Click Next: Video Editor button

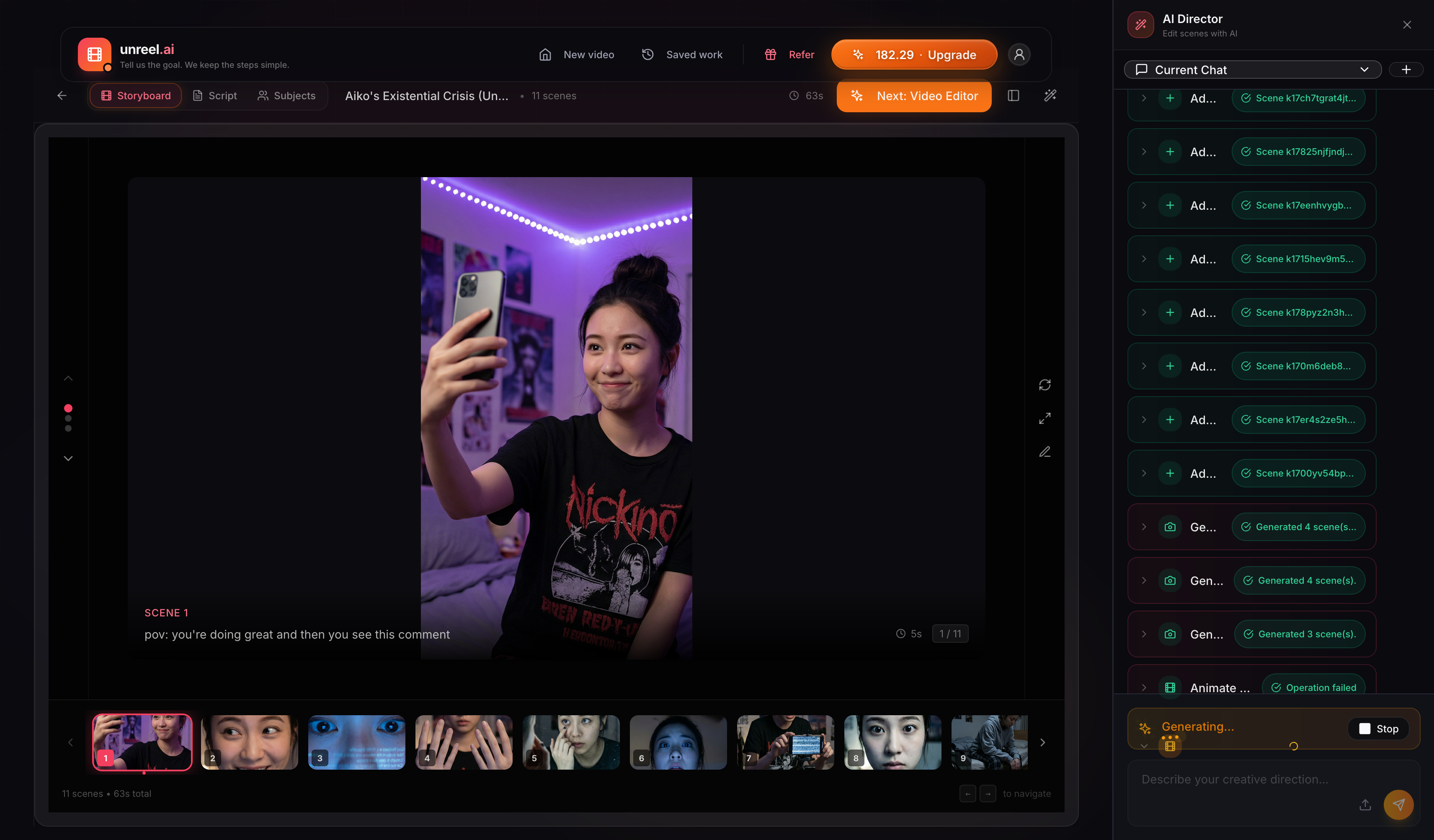(914, 95)
